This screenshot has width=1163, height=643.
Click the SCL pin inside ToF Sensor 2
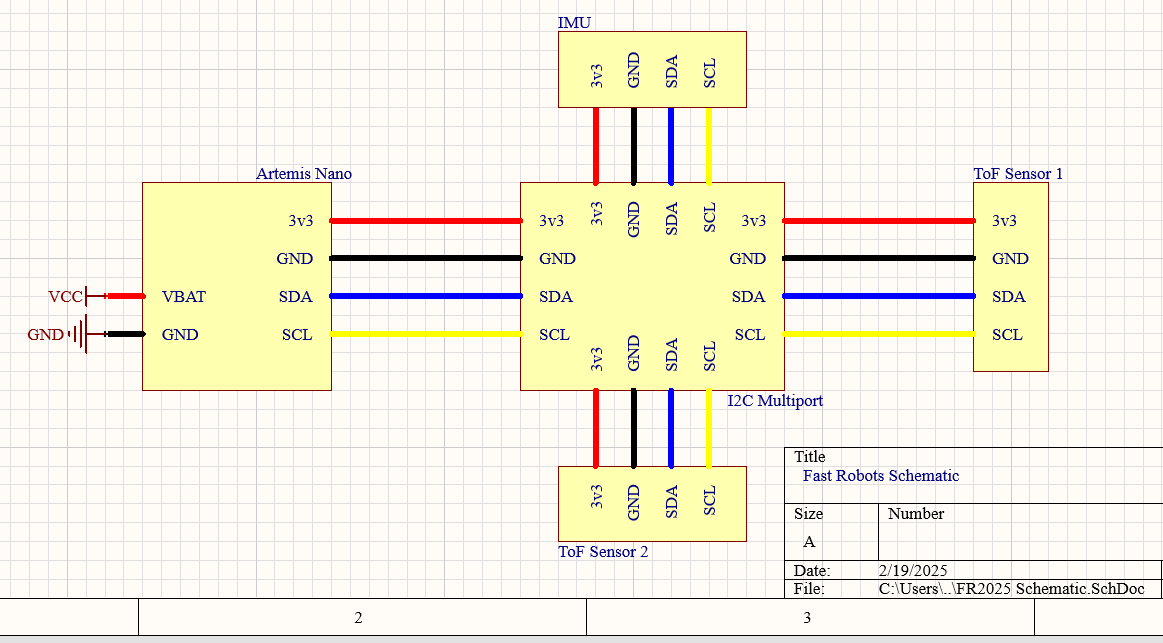(x=709, y=501)
